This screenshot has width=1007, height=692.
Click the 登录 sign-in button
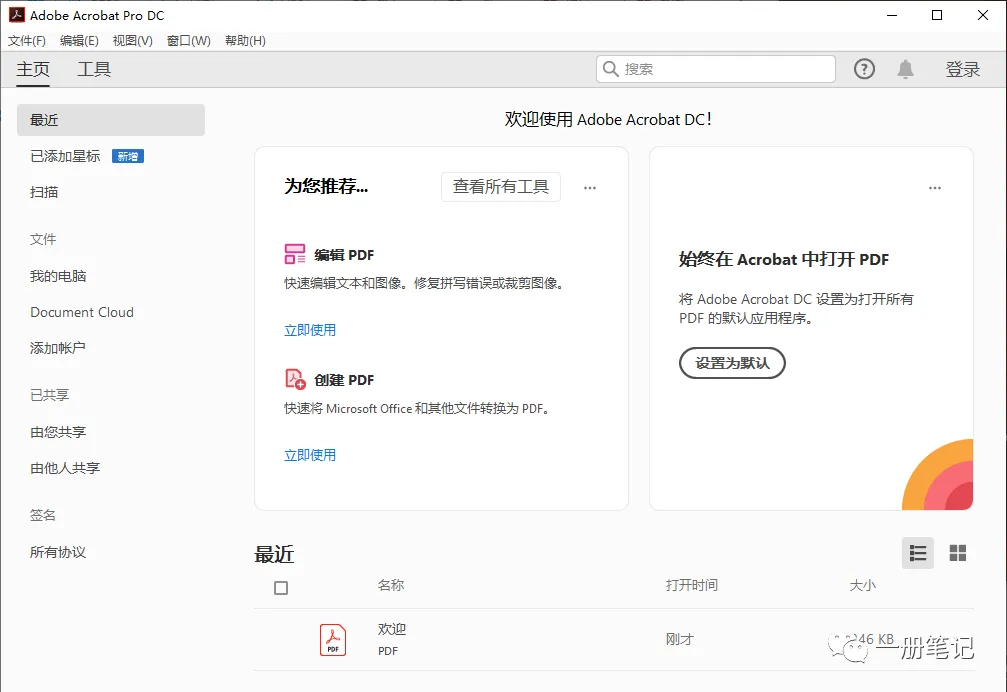point(962,69)
